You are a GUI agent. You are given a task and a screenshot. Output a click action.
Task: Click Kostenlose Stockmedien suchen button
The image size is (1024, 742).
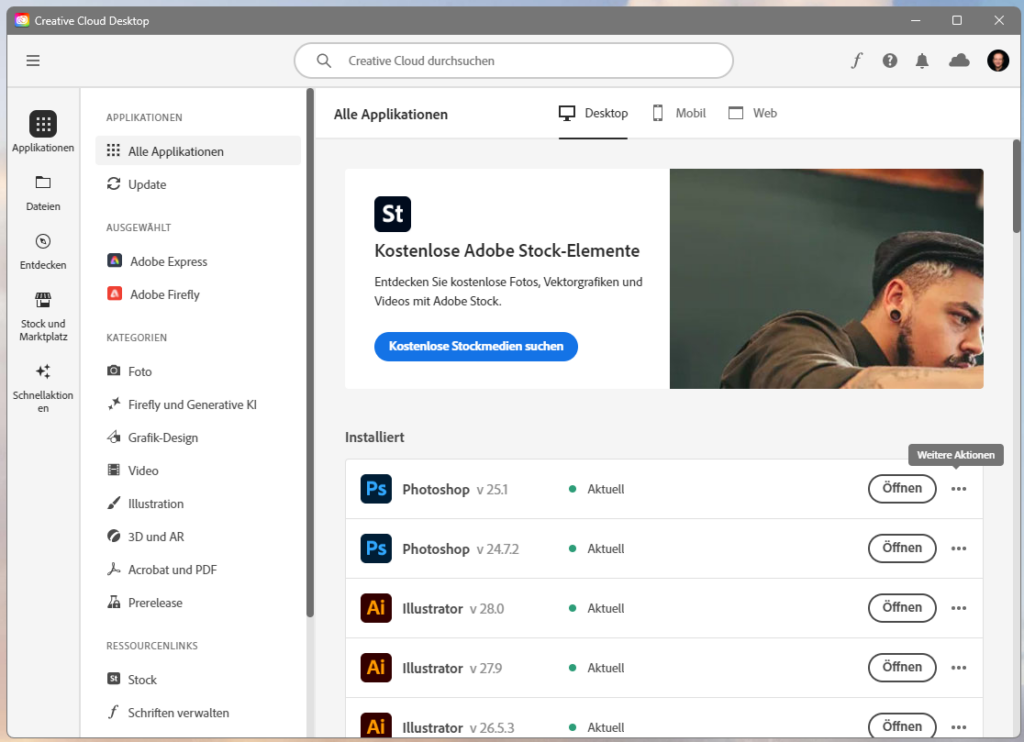pyautogui.click(x=476, y=347)
